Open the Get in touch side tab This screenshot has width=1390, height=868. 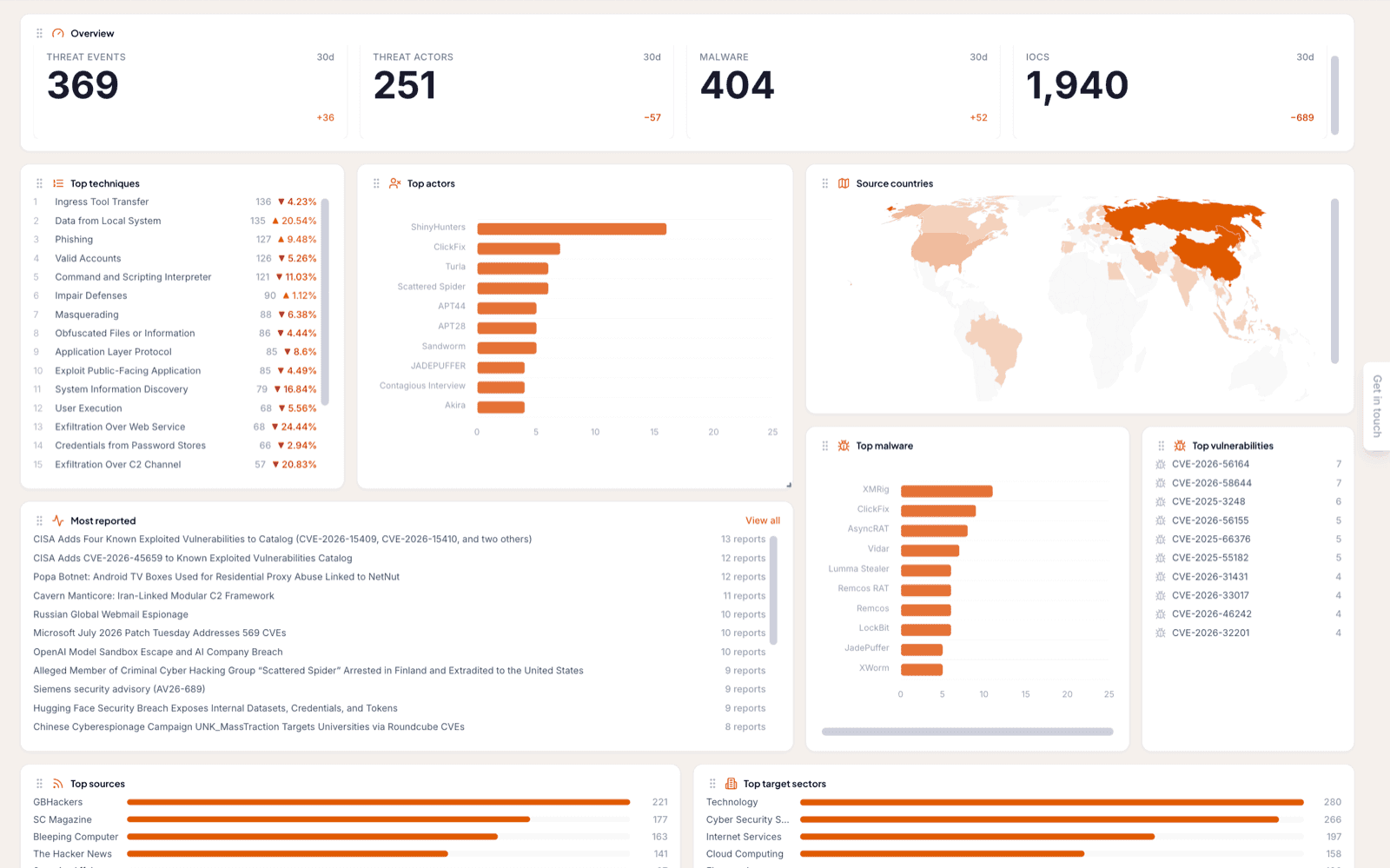point(1377,406)
